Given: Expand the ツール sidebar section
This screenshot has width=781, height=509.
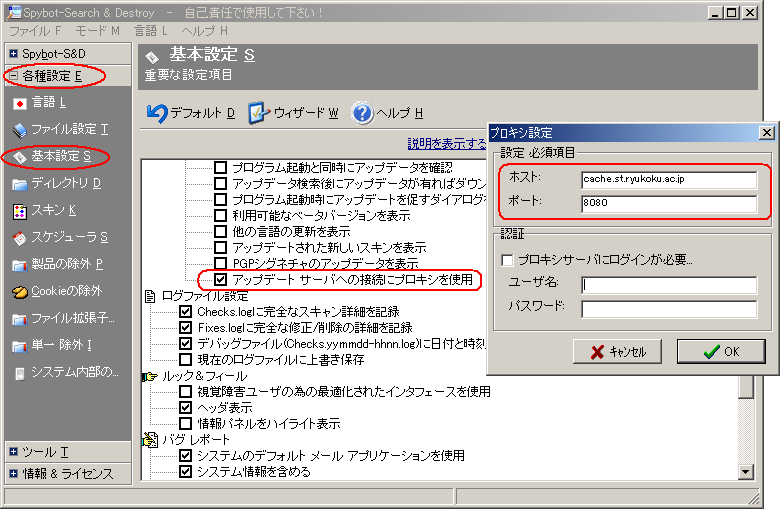Looking at the screenshot, I should (x=13, y=452).
